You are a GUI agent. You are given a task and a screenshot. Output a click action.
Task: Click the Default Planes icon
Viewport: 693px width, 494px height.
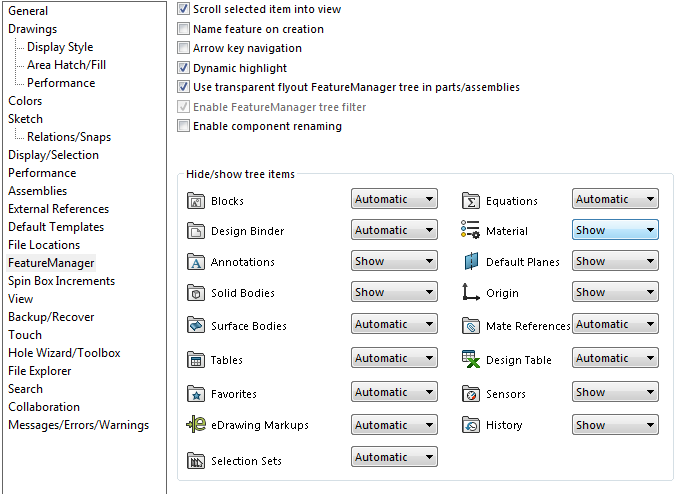point(471,262)
